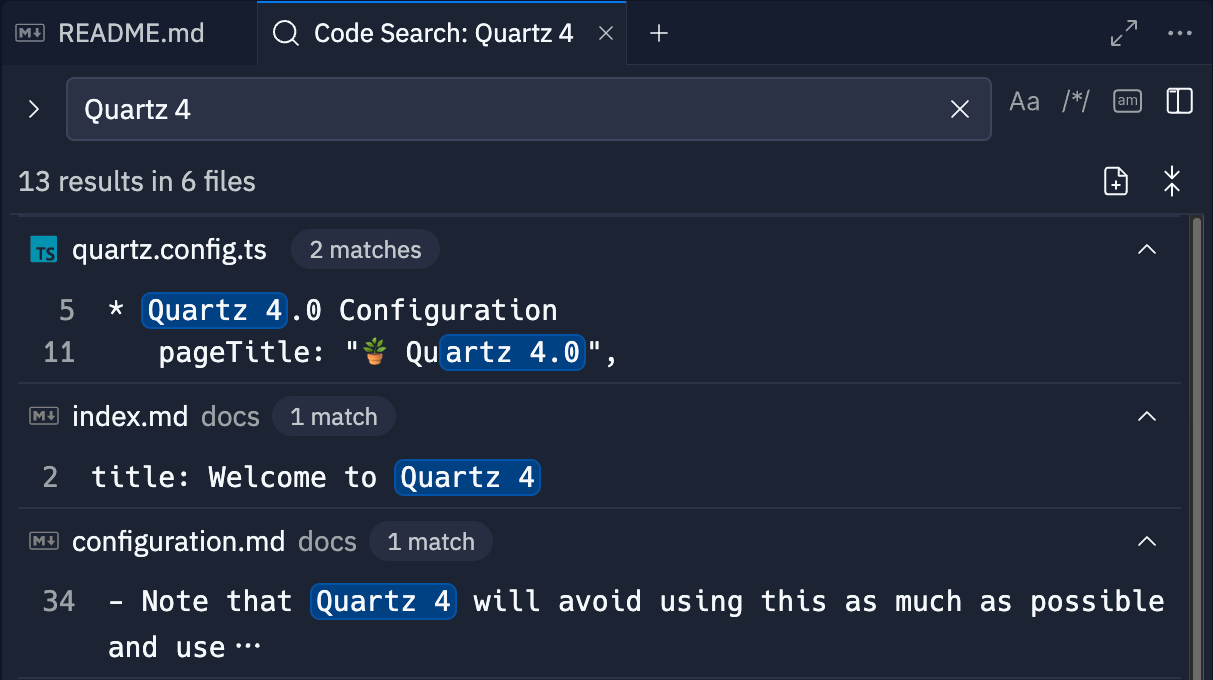Expand the view using the diagonal arrows icon

(1123, 32)
